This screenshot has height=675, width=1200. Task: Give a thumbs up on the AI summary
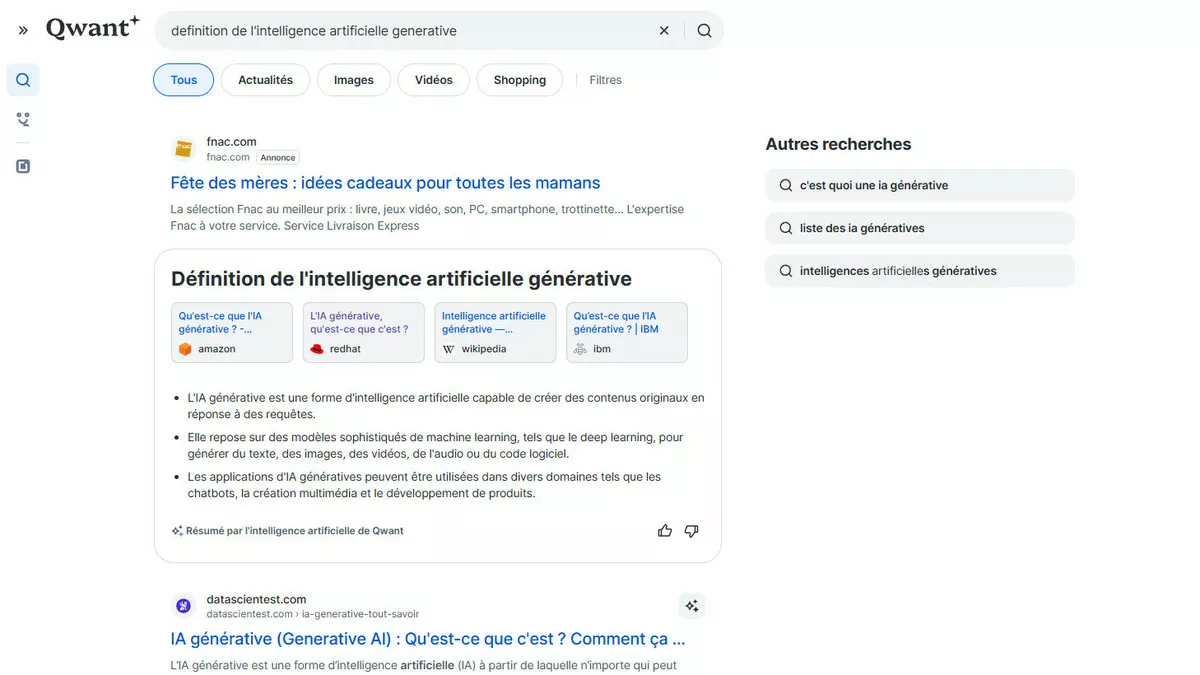pyautogui.click(x=665, y=530)
